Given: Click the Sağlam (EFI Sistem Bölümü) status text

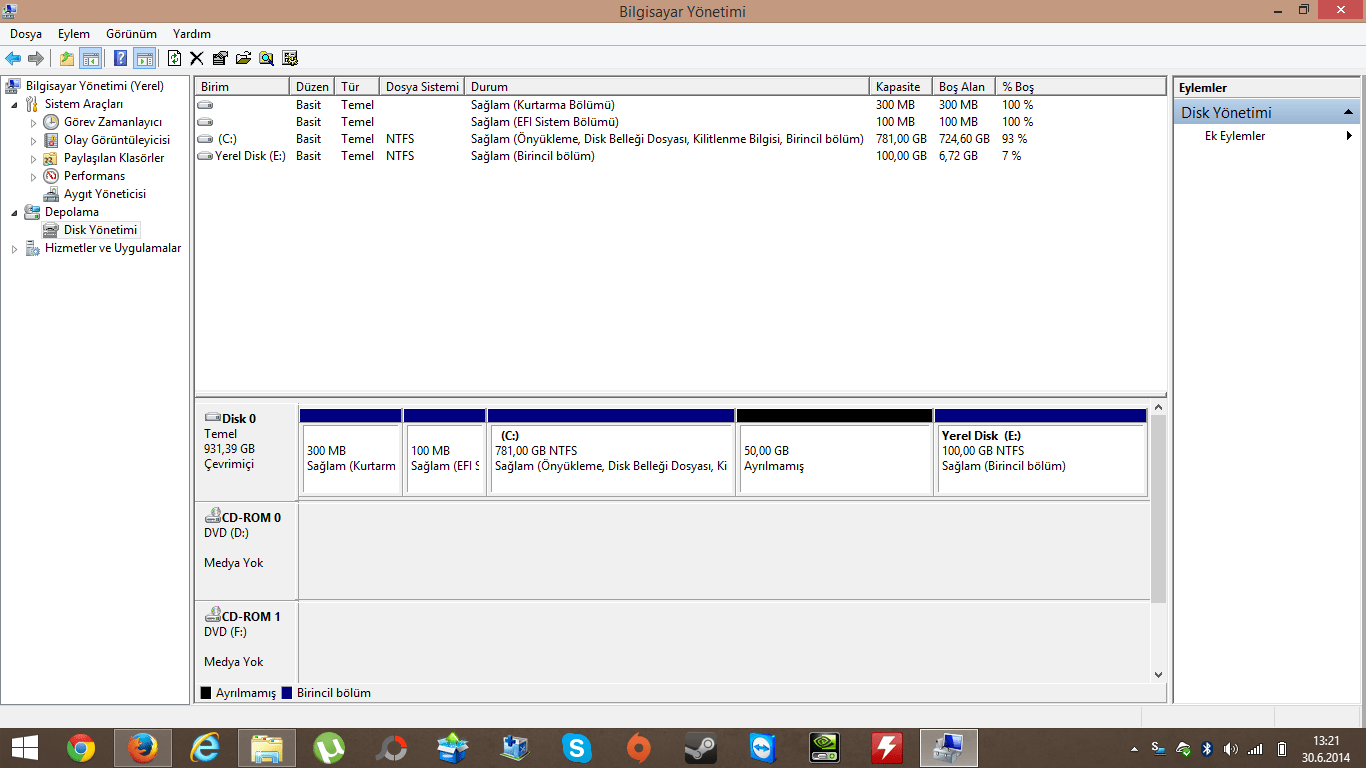Looking at the screenshot, I should (545, 122).
